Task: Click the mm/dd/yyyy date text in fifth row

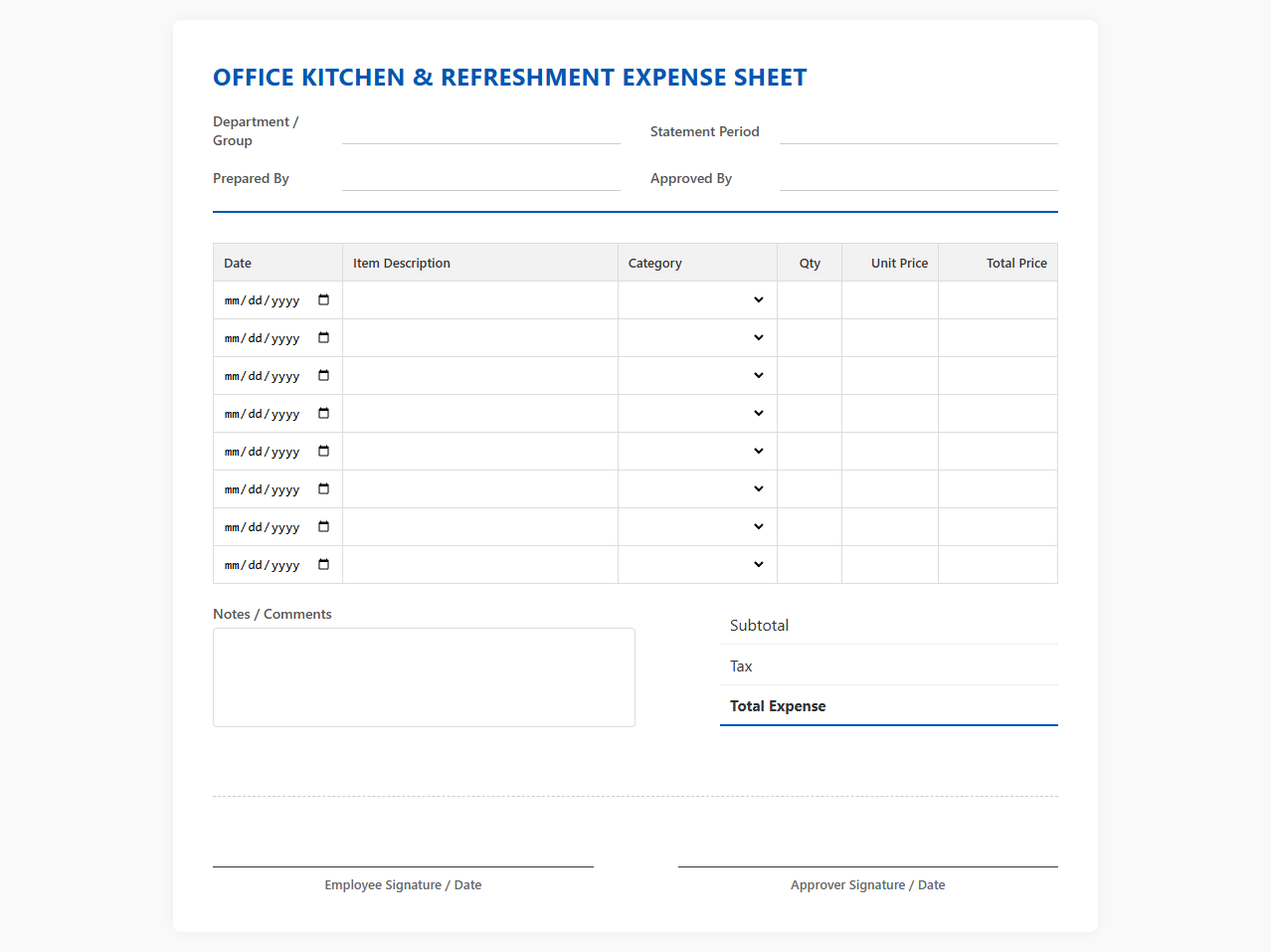Action: click(262, 452)
